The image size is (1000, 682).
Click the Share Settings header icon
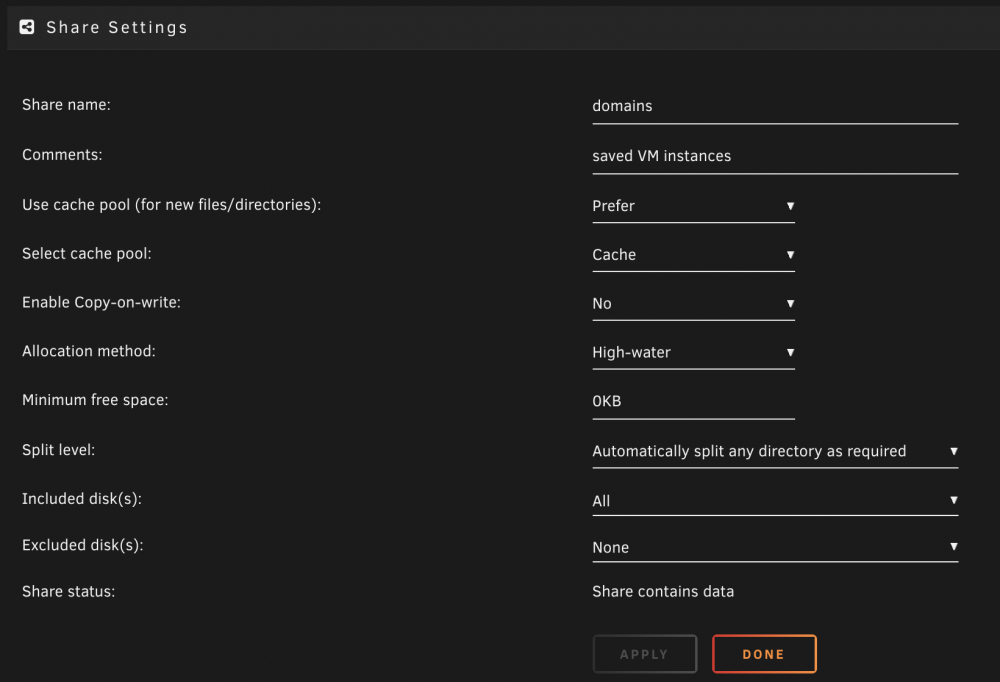pyautogui.click(x=27, y=27)
